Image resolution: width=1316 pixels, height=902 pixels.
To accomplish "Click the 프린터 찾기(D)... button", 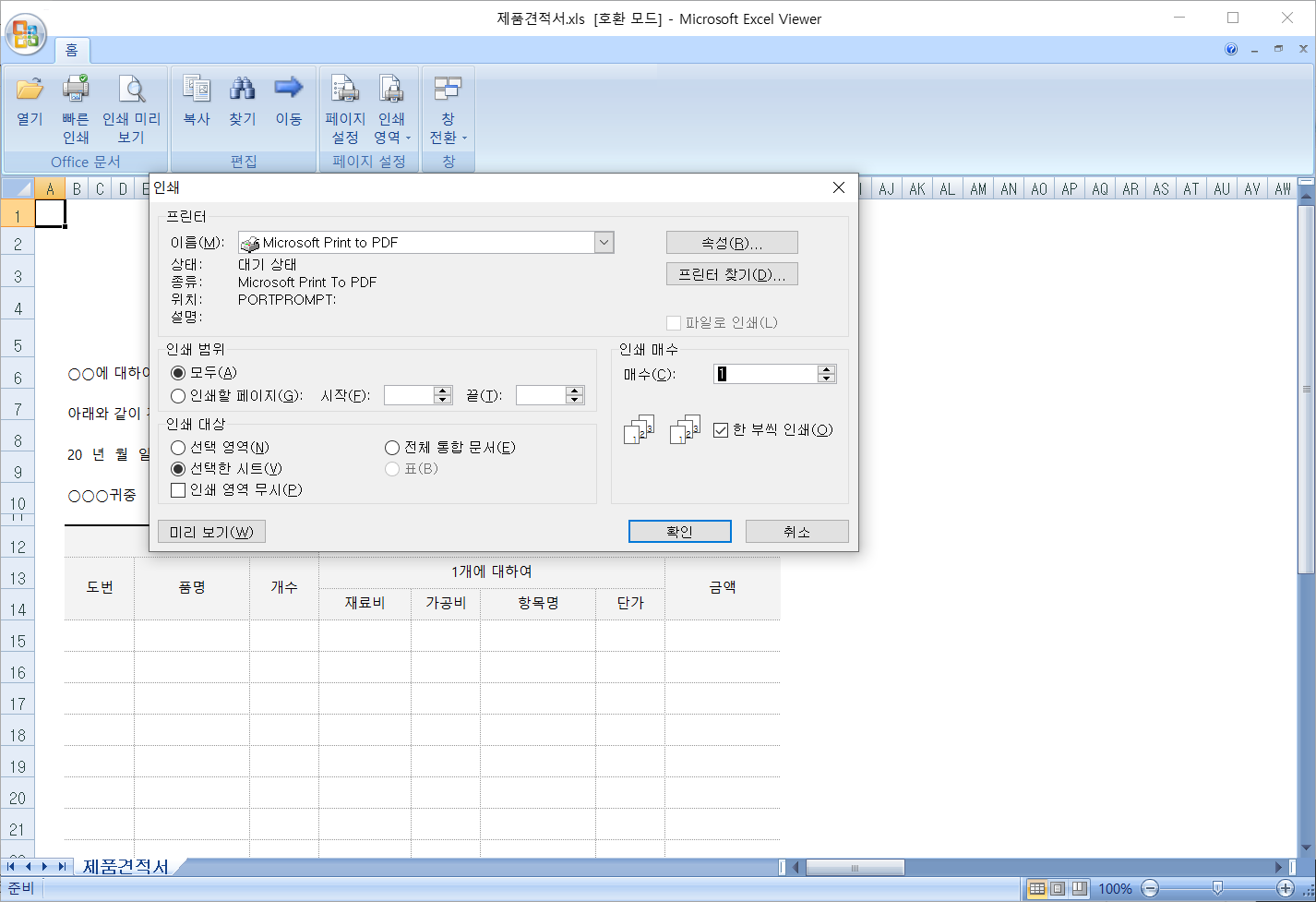I will coord(732,274).
